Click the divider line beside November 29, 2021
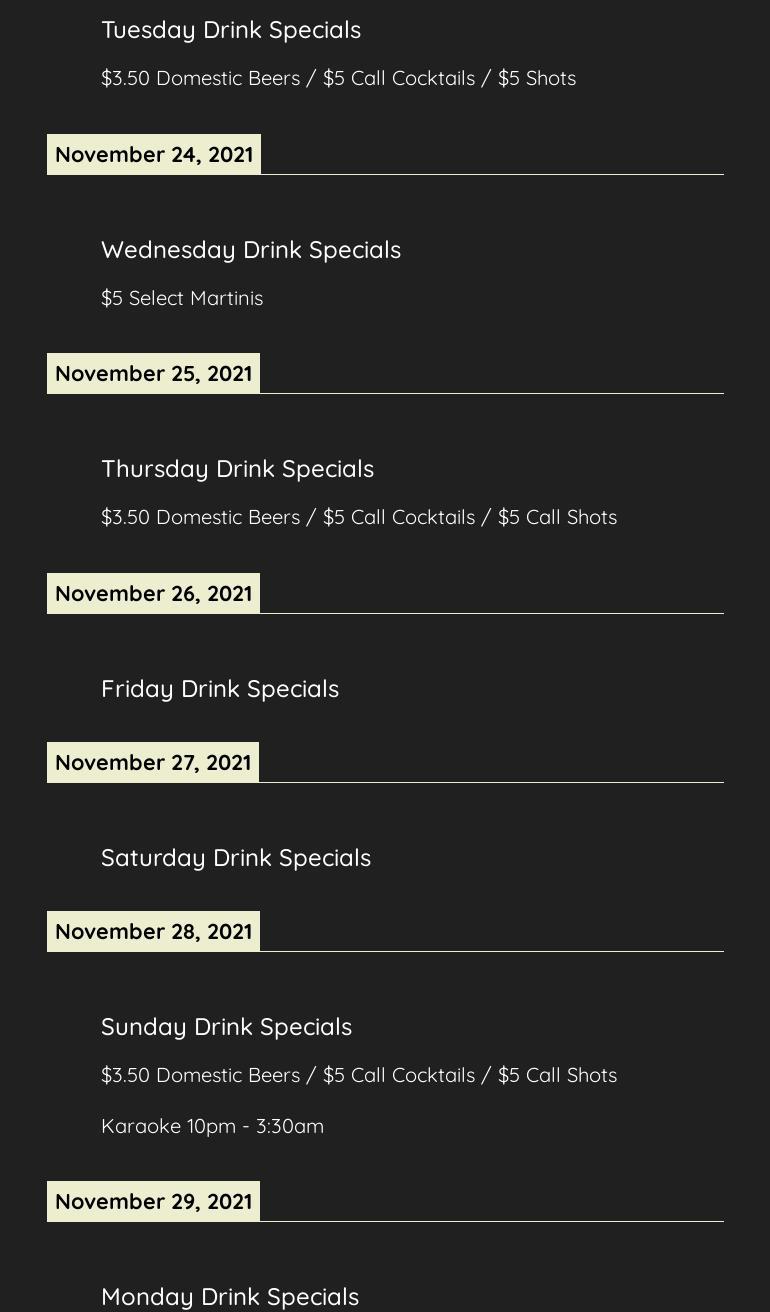The image size is (770, 1312). [492, 1221]
